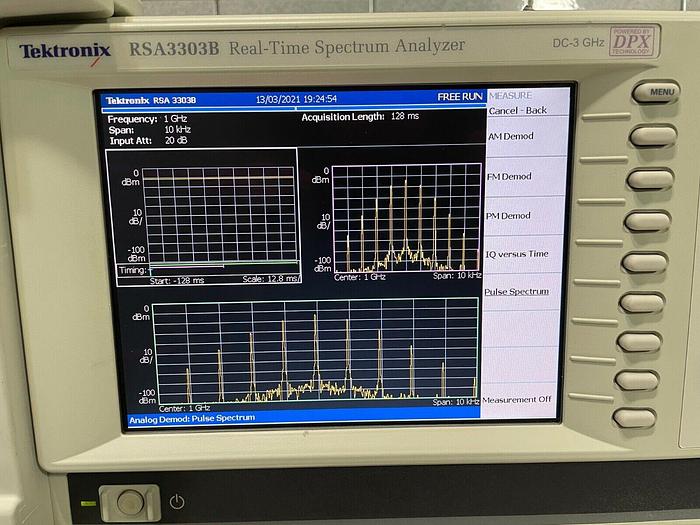
Task: Click the DPX Technology badge
Action: (632, 42)
